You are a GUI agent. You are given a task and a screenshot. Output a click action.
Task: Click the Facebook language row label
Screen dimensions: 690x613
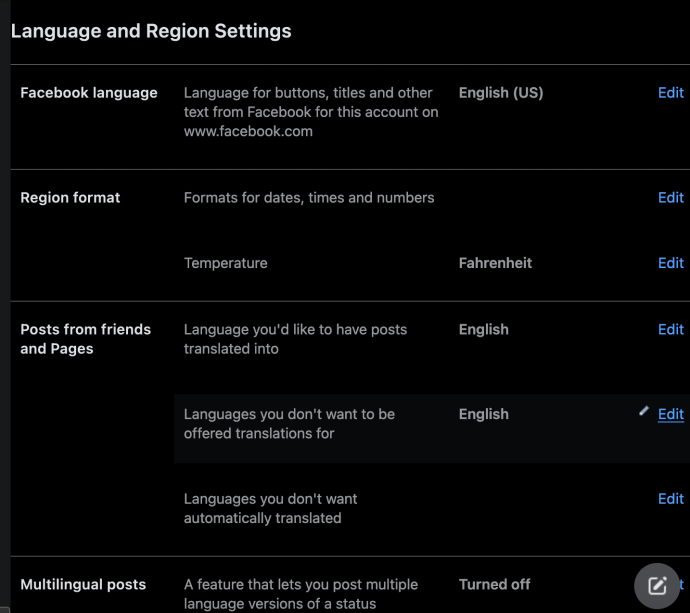(89, 93)
